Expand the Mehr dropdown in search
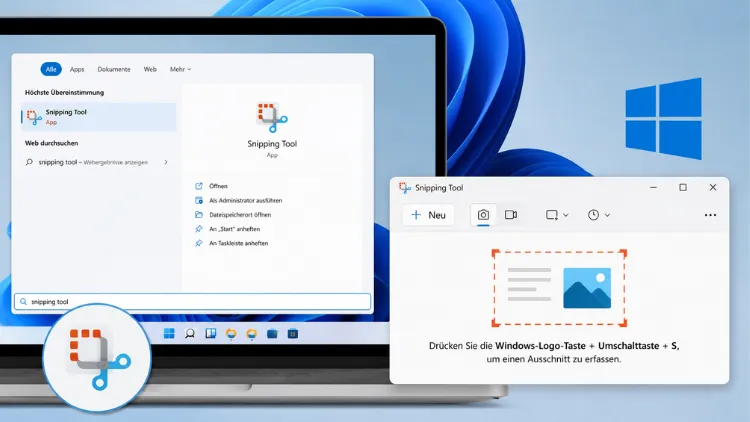This screenshot has height=422, width=750. pyautogui.click(x=180, y=69)
